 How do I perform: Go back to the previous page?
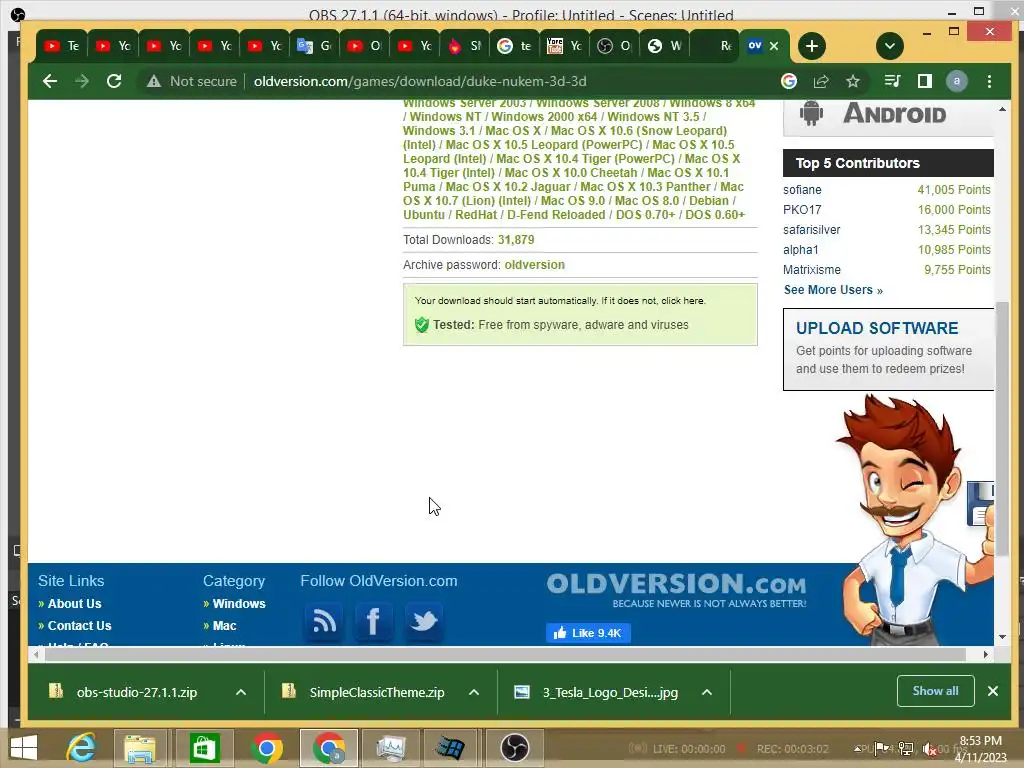click(50, 81)
